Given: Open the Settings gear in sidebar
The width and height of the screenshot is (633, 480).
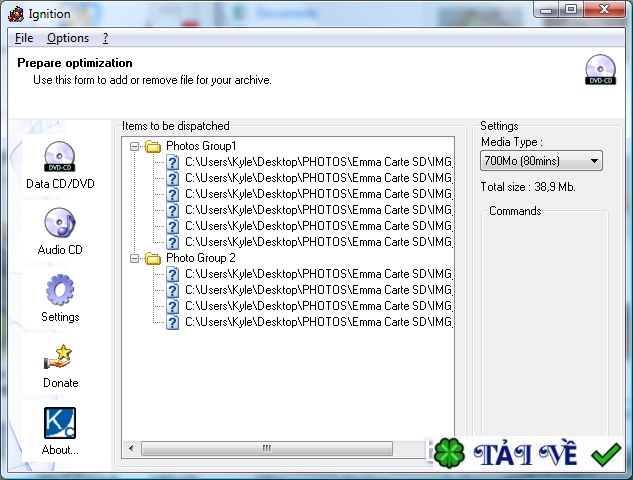Looking at the screenshot, I should [x=60, y=289].
